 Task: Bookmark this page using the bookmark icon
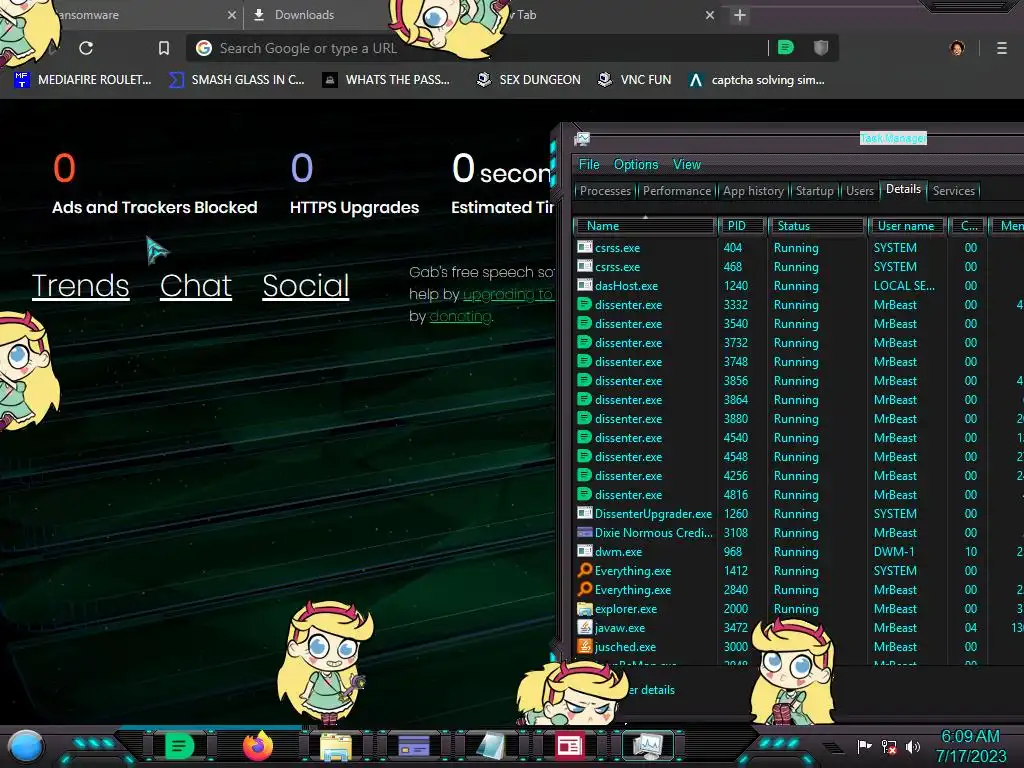coord(164,48)
